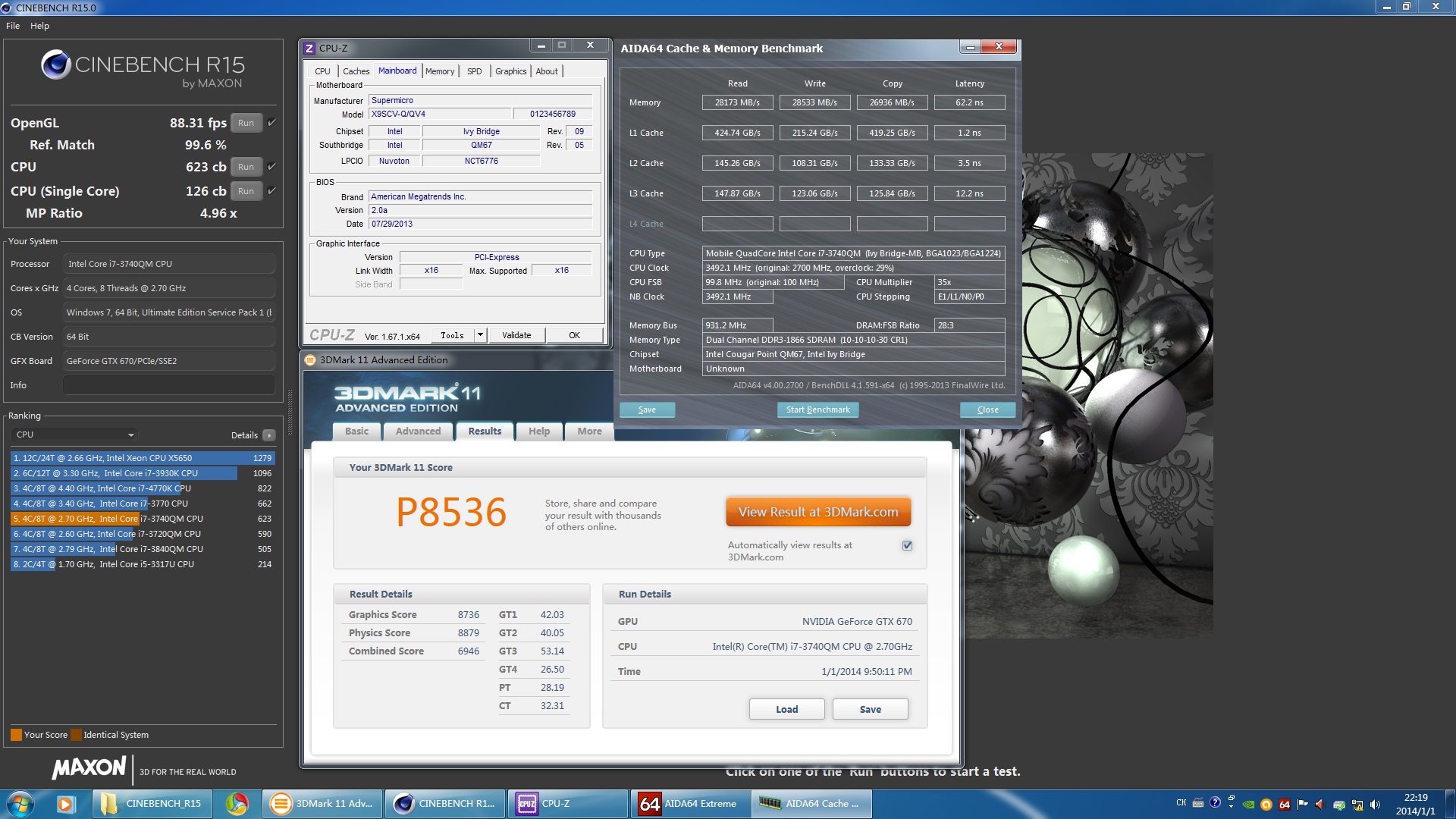
Task: Open 3DMark Basic tab
Action: (x=356, y=431)
